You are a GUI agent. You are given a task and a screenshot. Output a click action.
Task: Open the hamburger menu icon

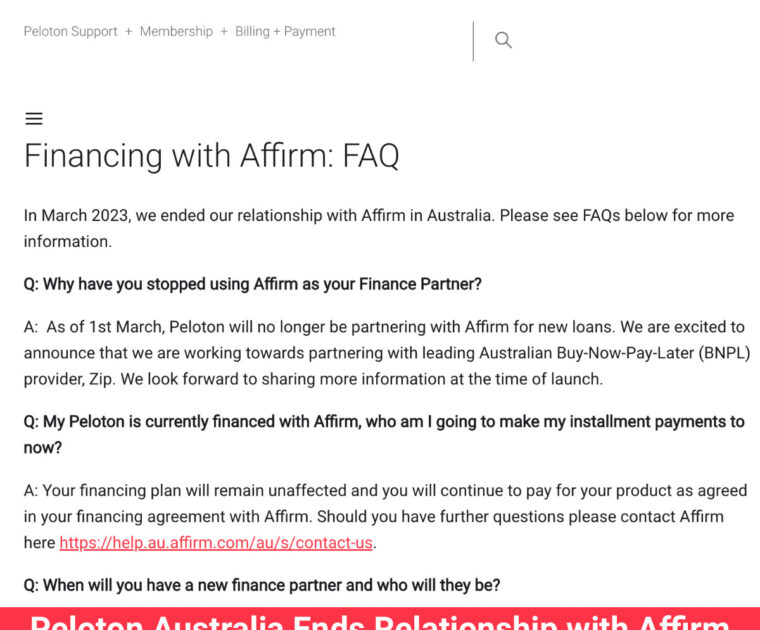pos(34,119)
